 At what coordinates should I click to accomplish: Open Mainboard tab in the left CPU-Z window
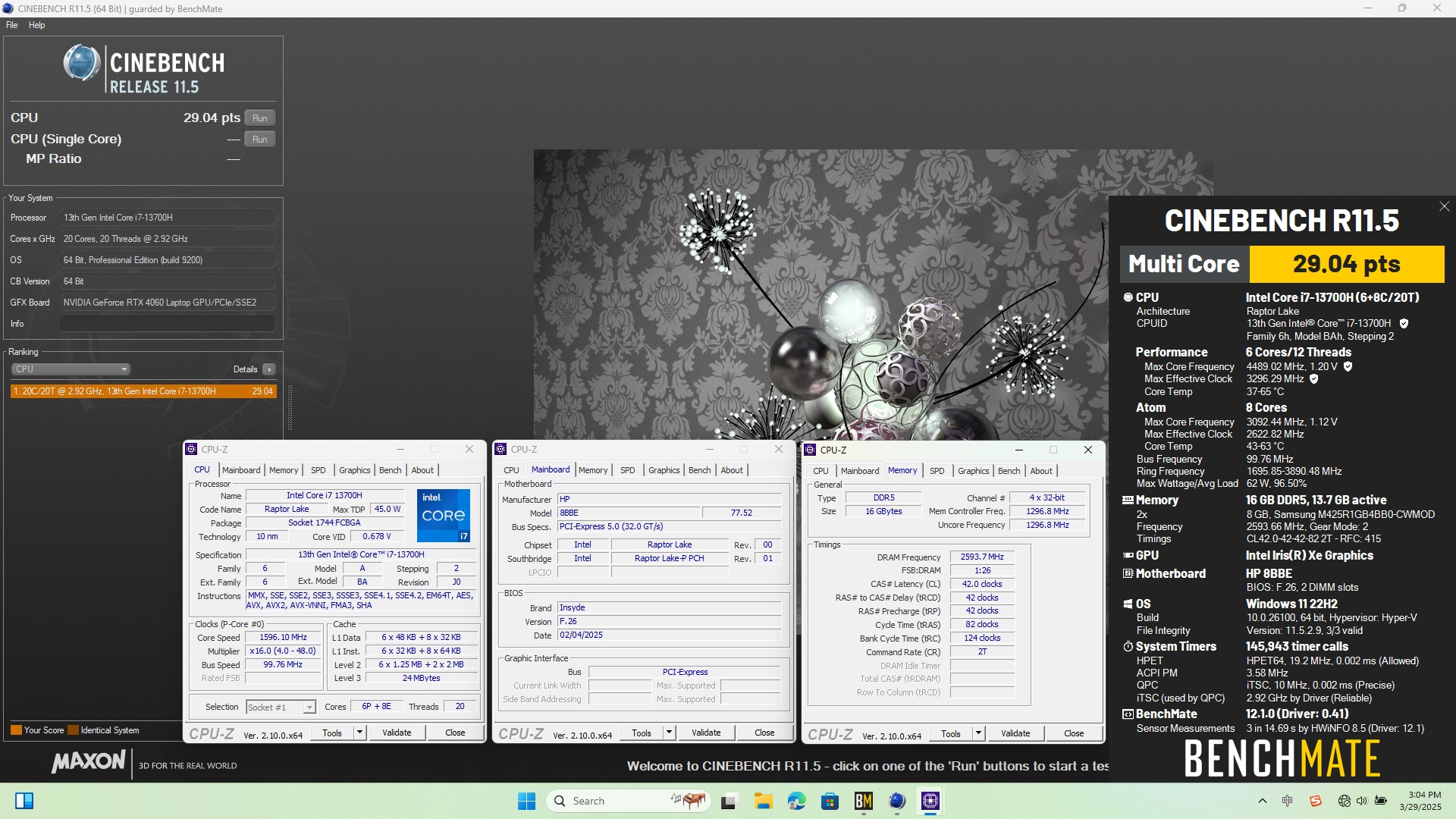[240, 470]
